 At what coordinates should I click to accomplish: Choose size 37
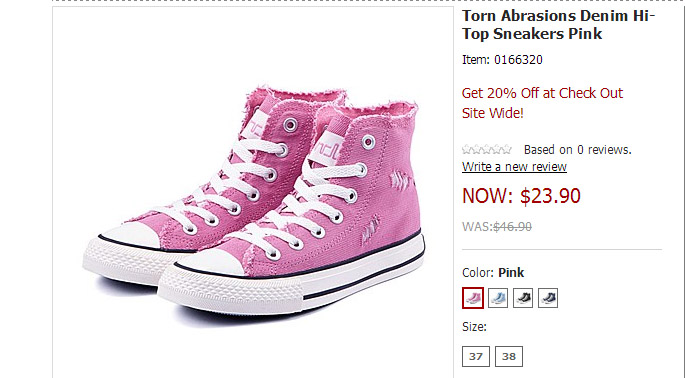(476, 357)
